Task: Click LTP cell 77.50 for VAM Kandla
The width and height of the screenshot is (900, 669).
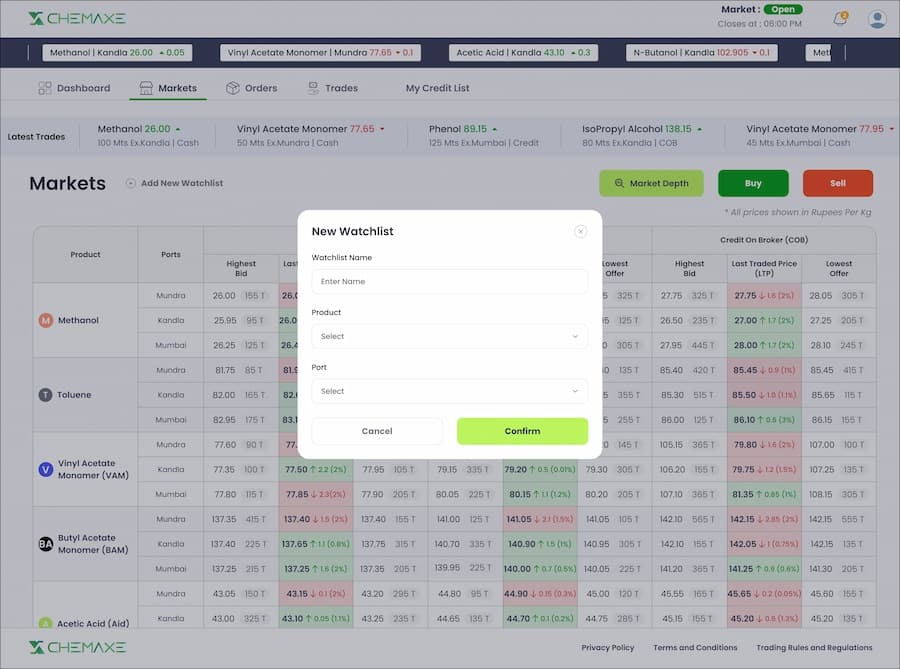Action: pos(316,469)
